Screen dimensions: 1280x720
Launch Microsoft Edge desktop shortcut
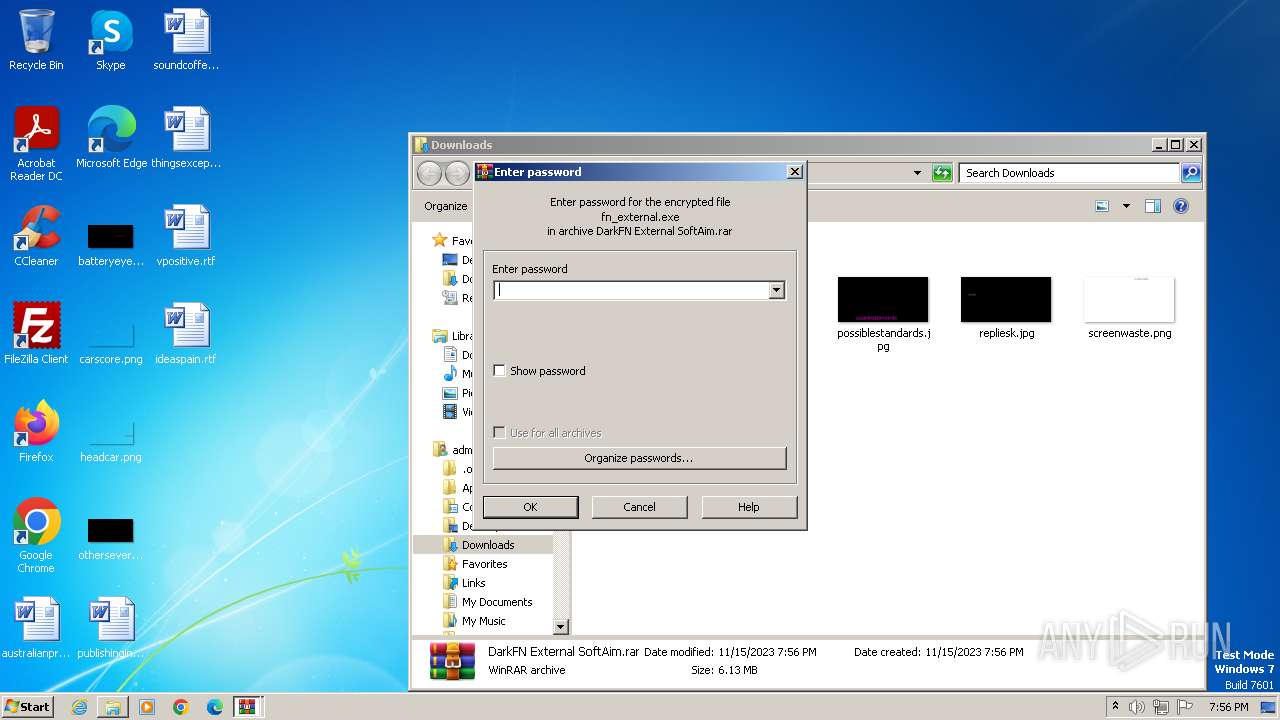pyautogui.click(x=111, y=138)
